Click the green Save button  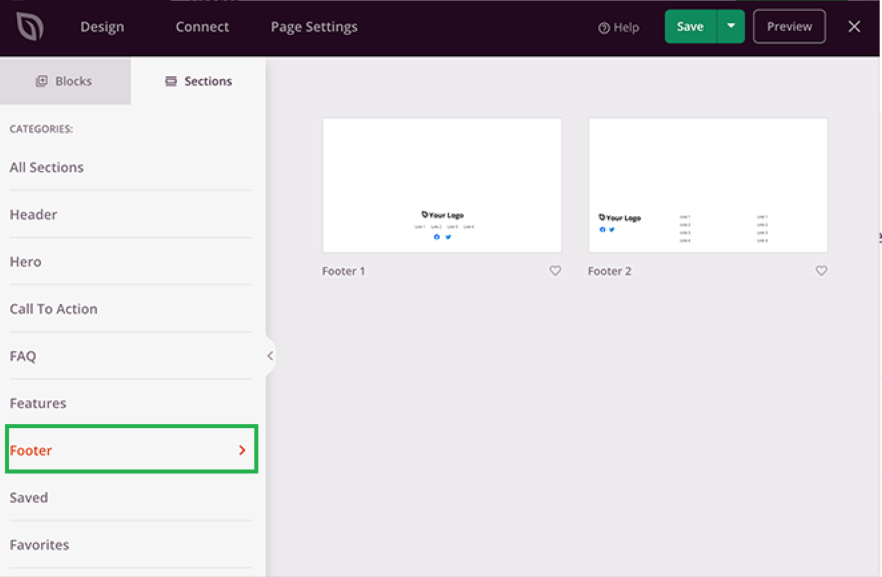[690, 27]
